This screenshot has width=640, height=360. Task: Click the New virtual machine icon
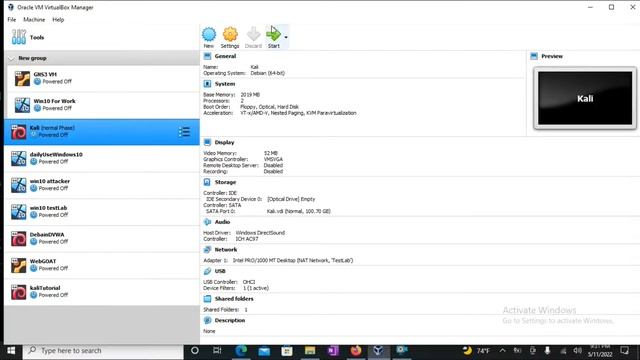[x=209, y=34]
